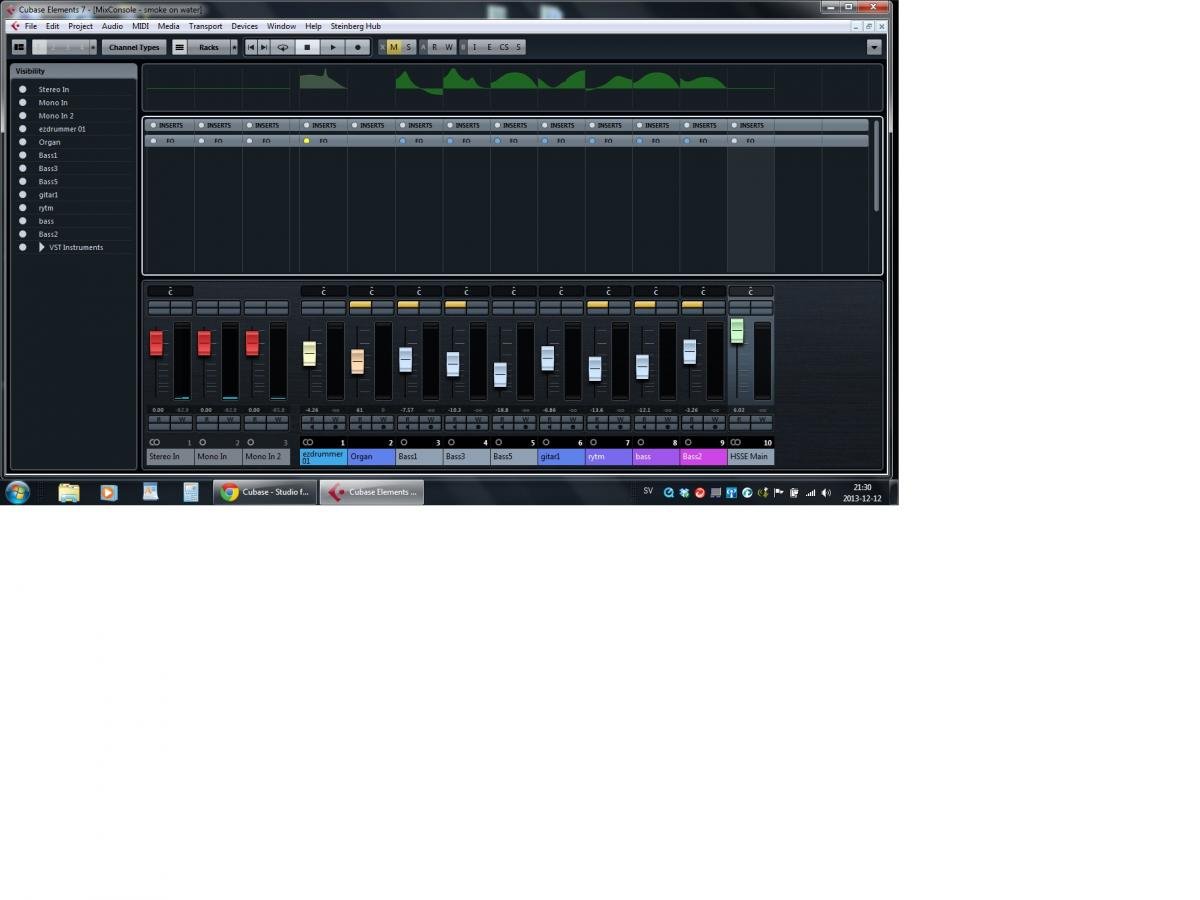
Task: Toggle visibility dot for rytm
Action: click(23, 208)
